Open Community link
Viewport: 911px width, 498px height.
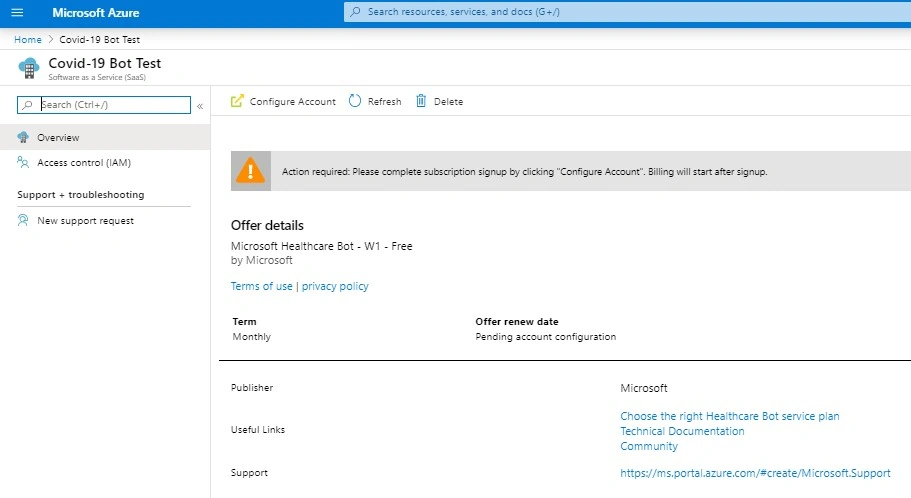(x=649, y=446)
